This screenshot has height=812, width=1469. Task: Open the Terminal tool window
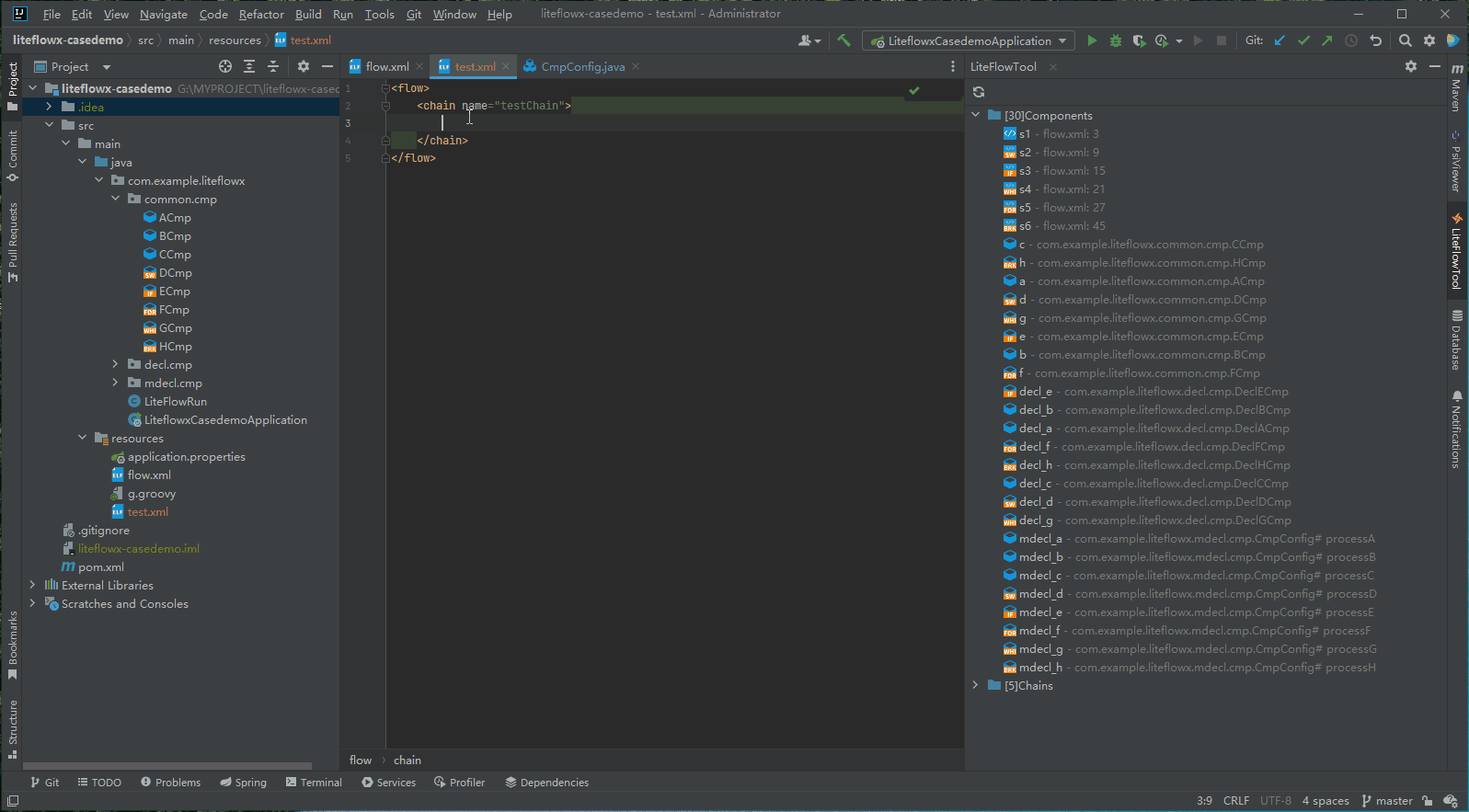point(314,783)
